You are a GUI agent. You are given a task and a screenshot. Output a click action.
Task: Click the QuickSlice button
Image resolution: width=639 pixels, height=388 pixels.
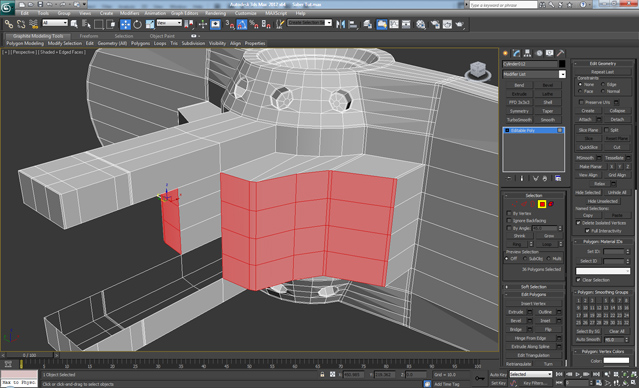[x=588, y=147]
